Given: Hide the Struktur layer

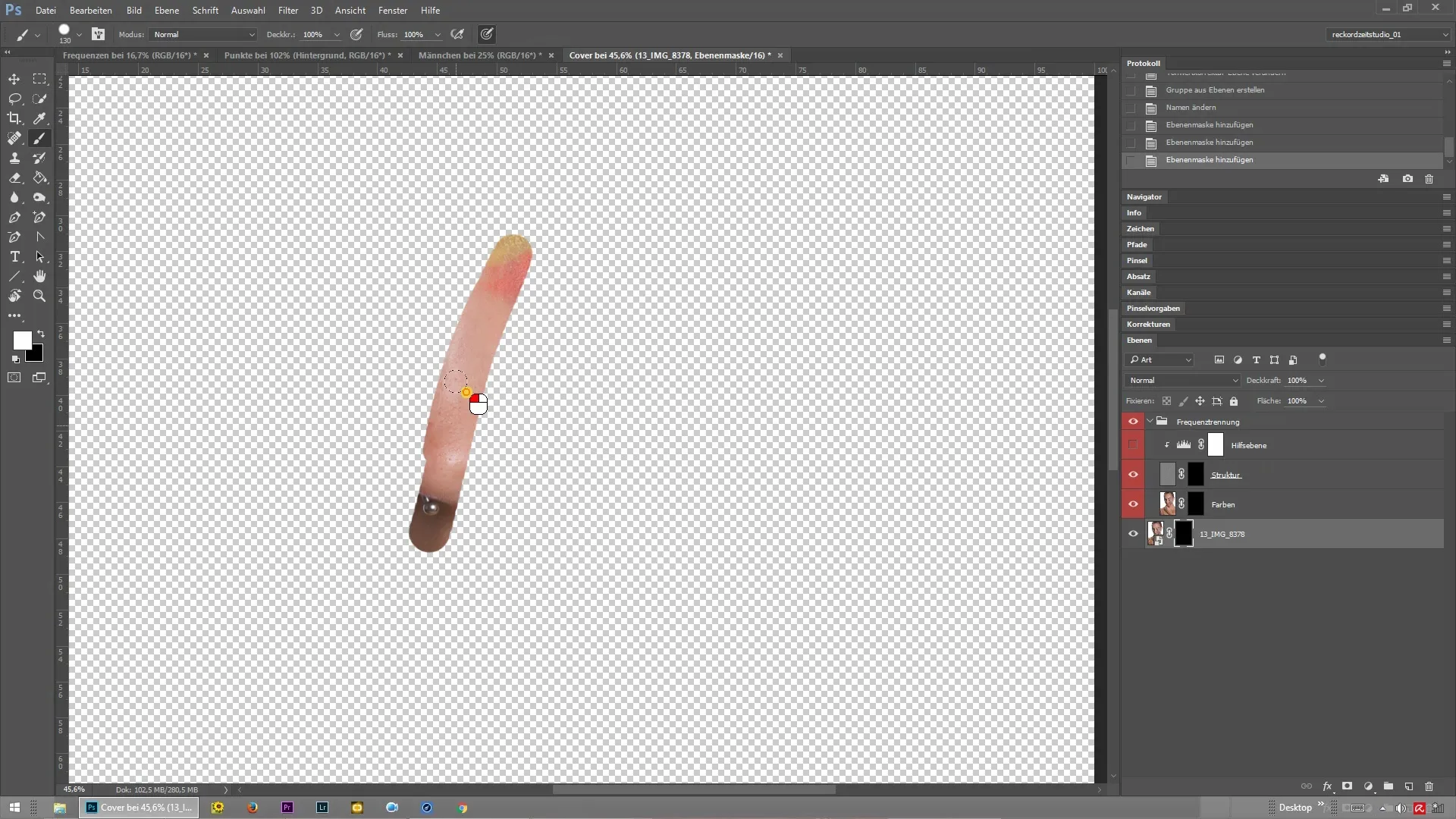Looking at the screenshot, I should 1133,475.
